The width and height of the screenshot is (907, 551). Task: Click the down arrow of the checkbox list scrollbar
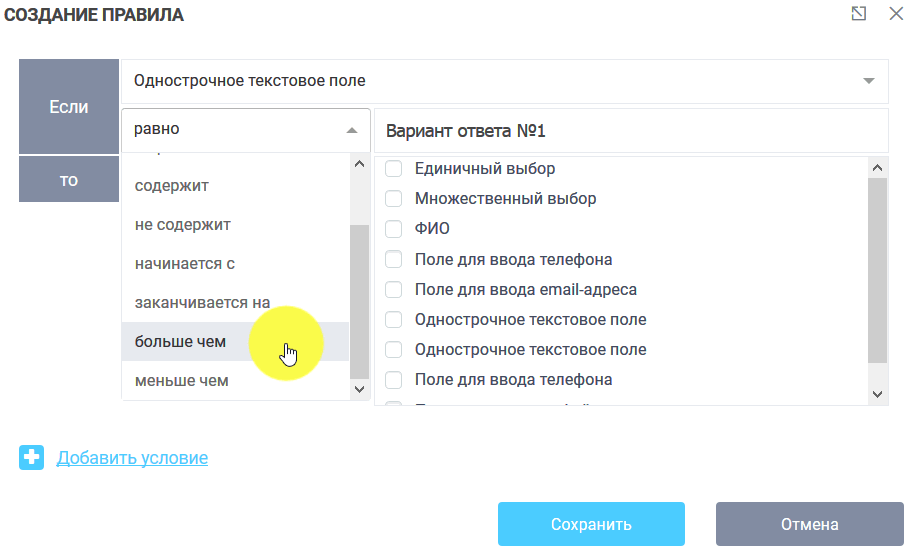[878, 394]
